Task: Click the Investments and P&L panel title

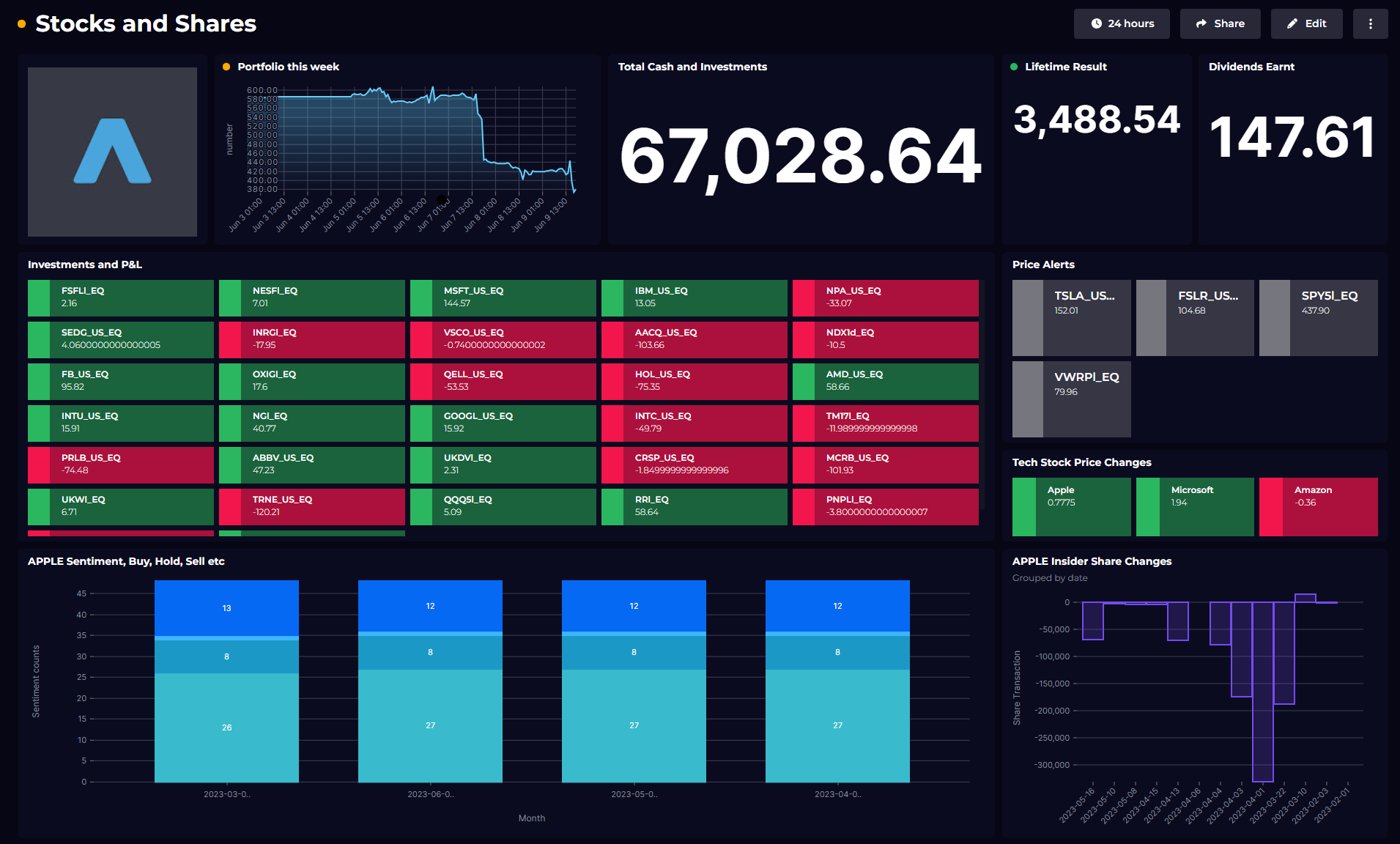Action: pos(84,264)
